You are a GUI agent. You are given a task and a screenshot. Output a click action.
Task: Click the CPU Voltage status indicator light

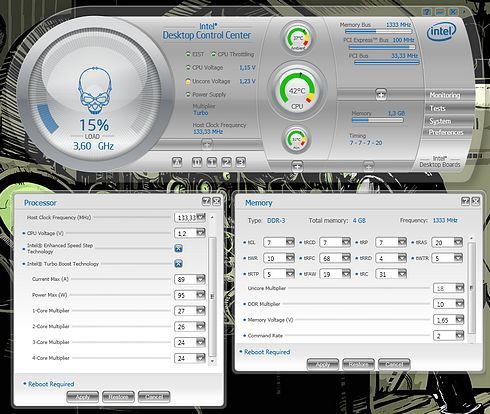[x=188, y=68]
